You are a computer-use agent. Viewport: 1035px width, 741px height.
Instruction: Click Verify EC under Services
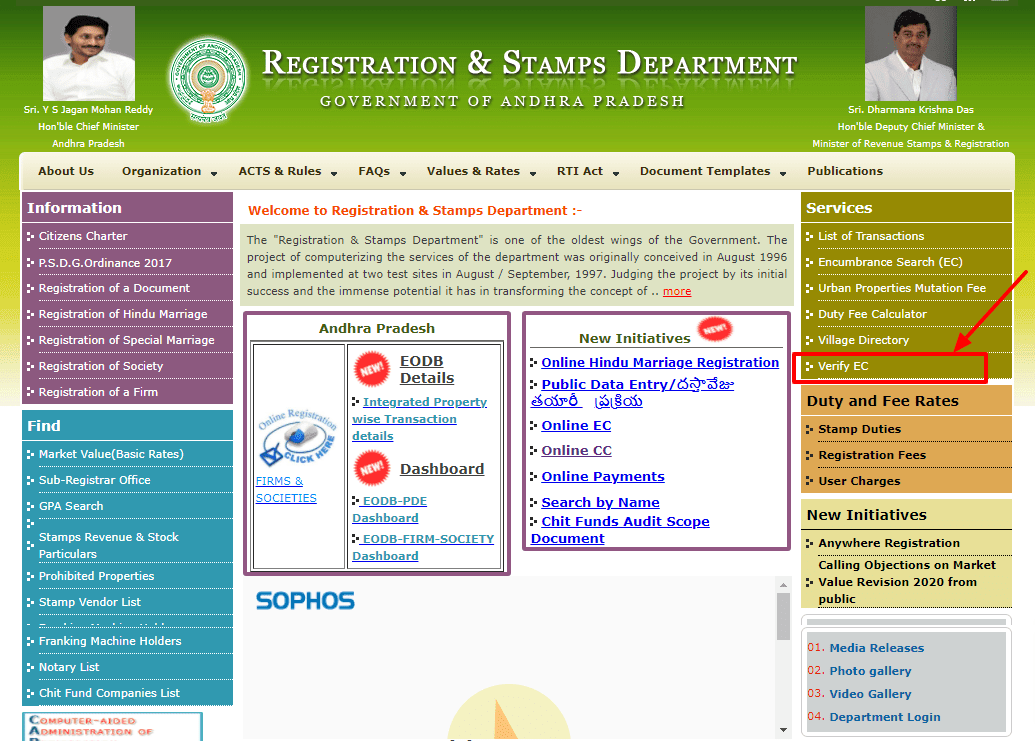tap(843, 366)
